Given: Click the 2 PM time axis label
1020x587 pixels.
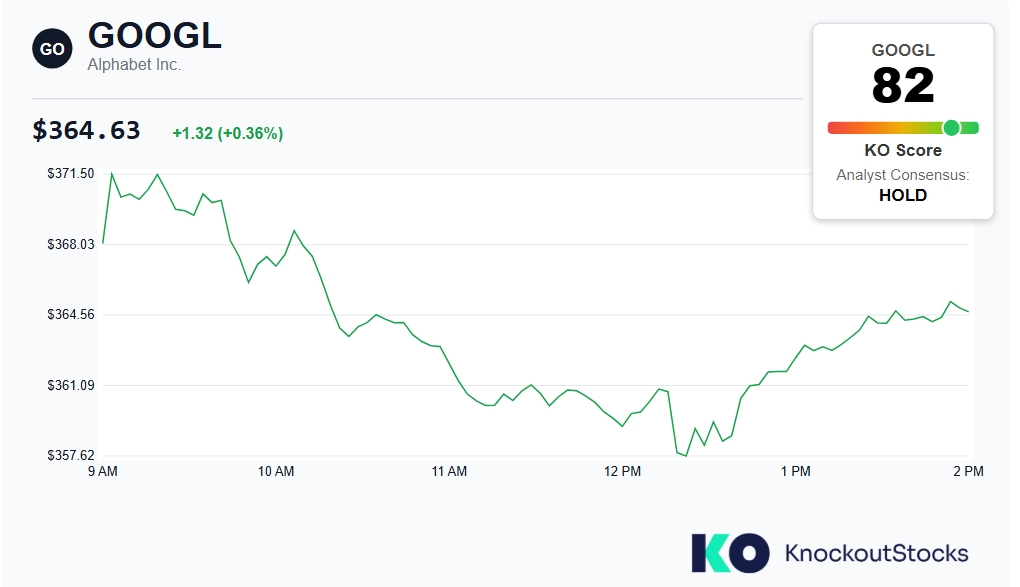Looking at the screenshot, I should [x=969, y=471].
